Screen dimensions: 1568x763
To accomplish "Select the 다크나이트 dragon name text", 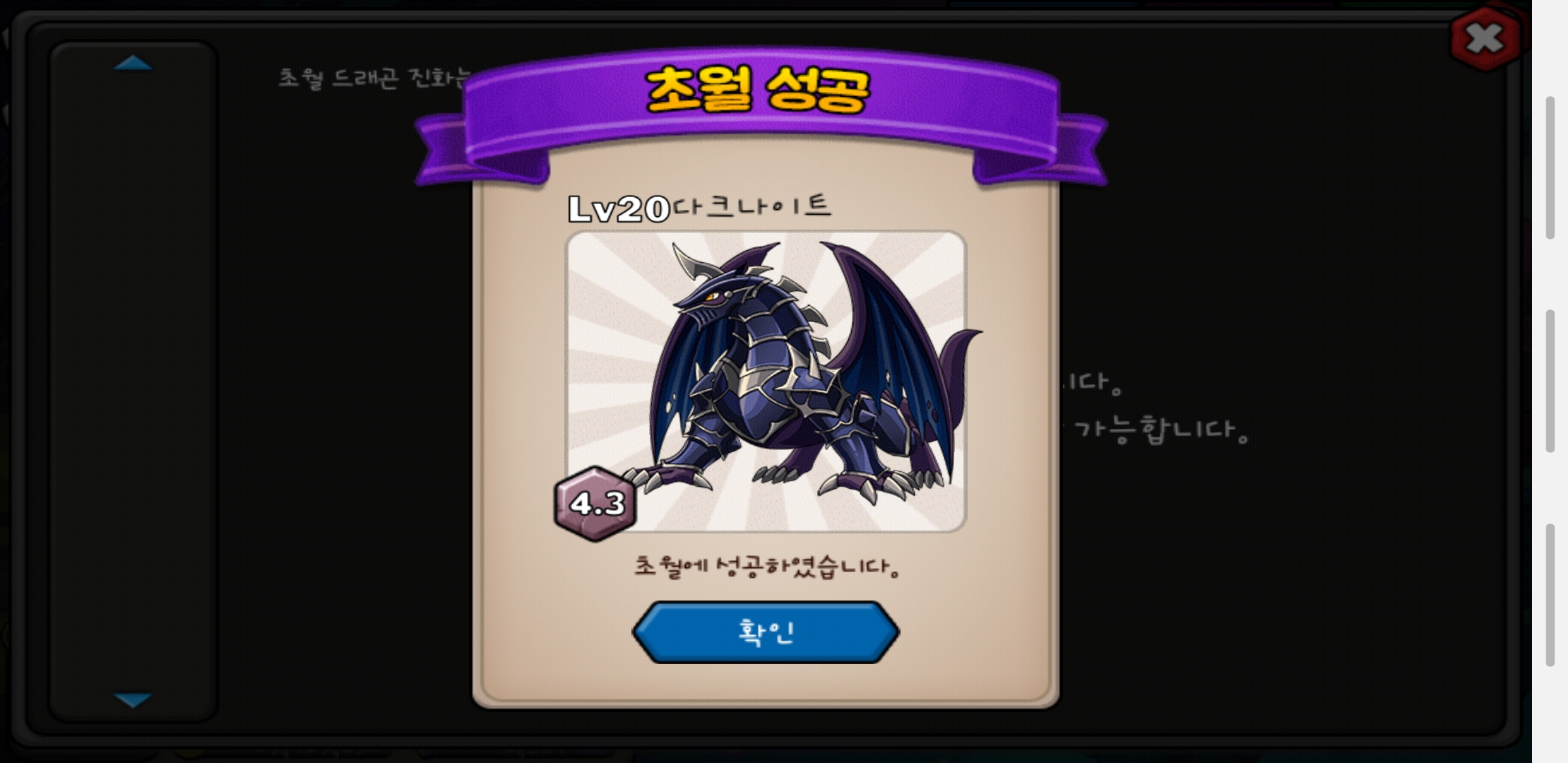I will tap(752, 206).
